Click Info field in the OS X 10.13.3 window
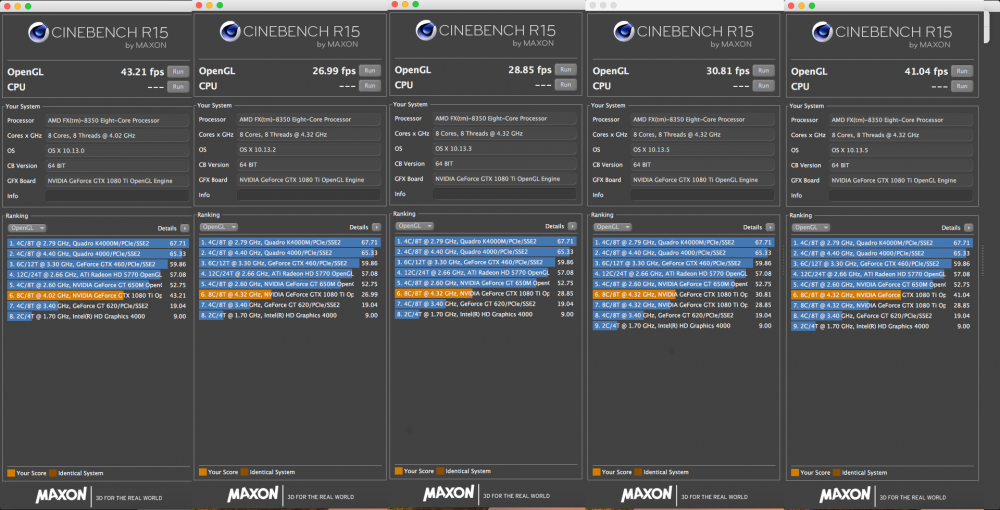The width and height of the screenshot is (1000, 510). (504, 194)
